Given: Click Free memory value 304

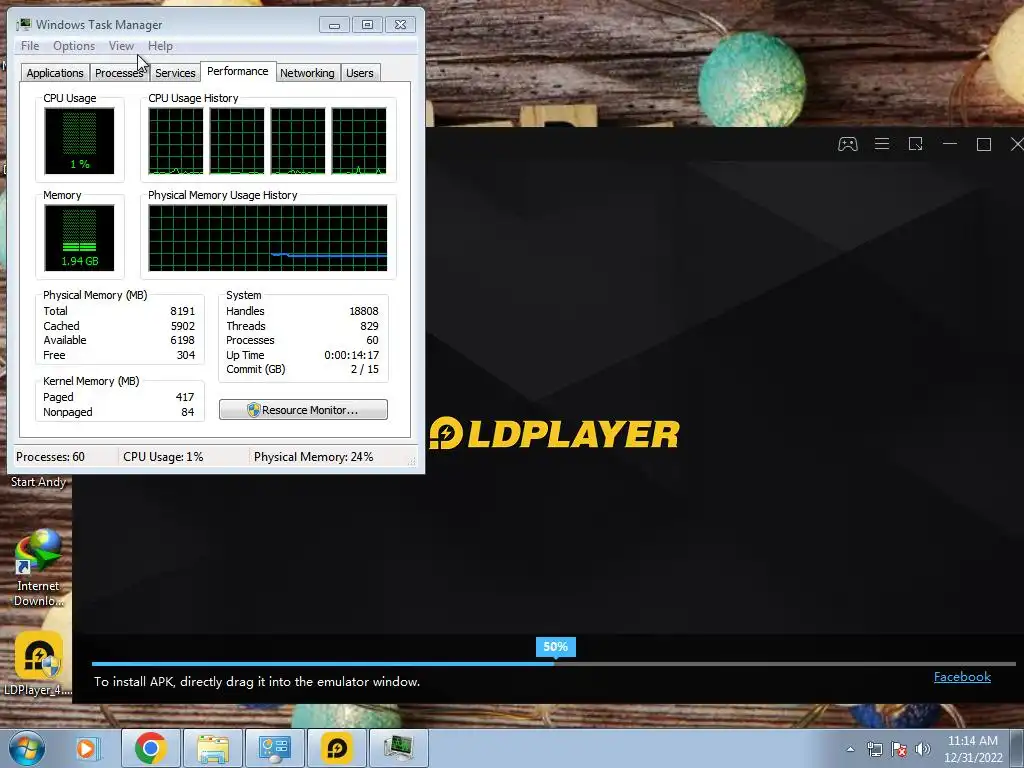Looking at the screenshot, I should [186, 355].
